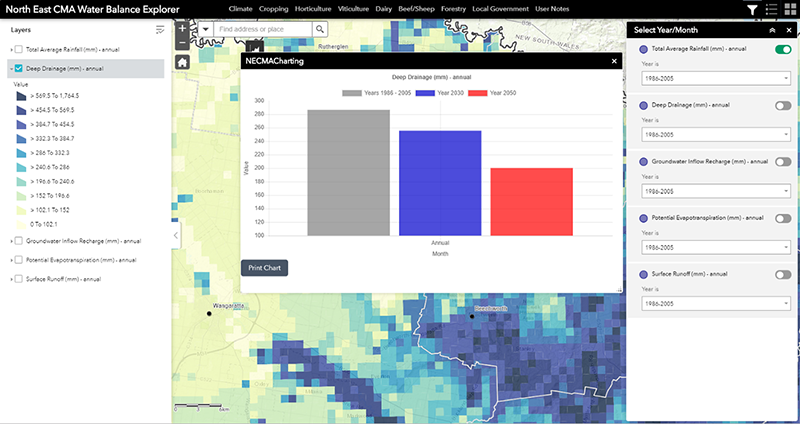Click the search magnifier icon
This screenshot has height=424, width=800.
click(x=320, y=30)
